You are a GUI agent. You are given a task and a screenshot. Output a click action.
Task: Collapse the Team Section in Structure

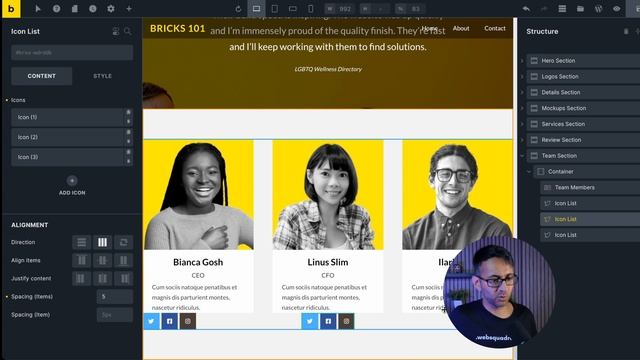point(522,156)
